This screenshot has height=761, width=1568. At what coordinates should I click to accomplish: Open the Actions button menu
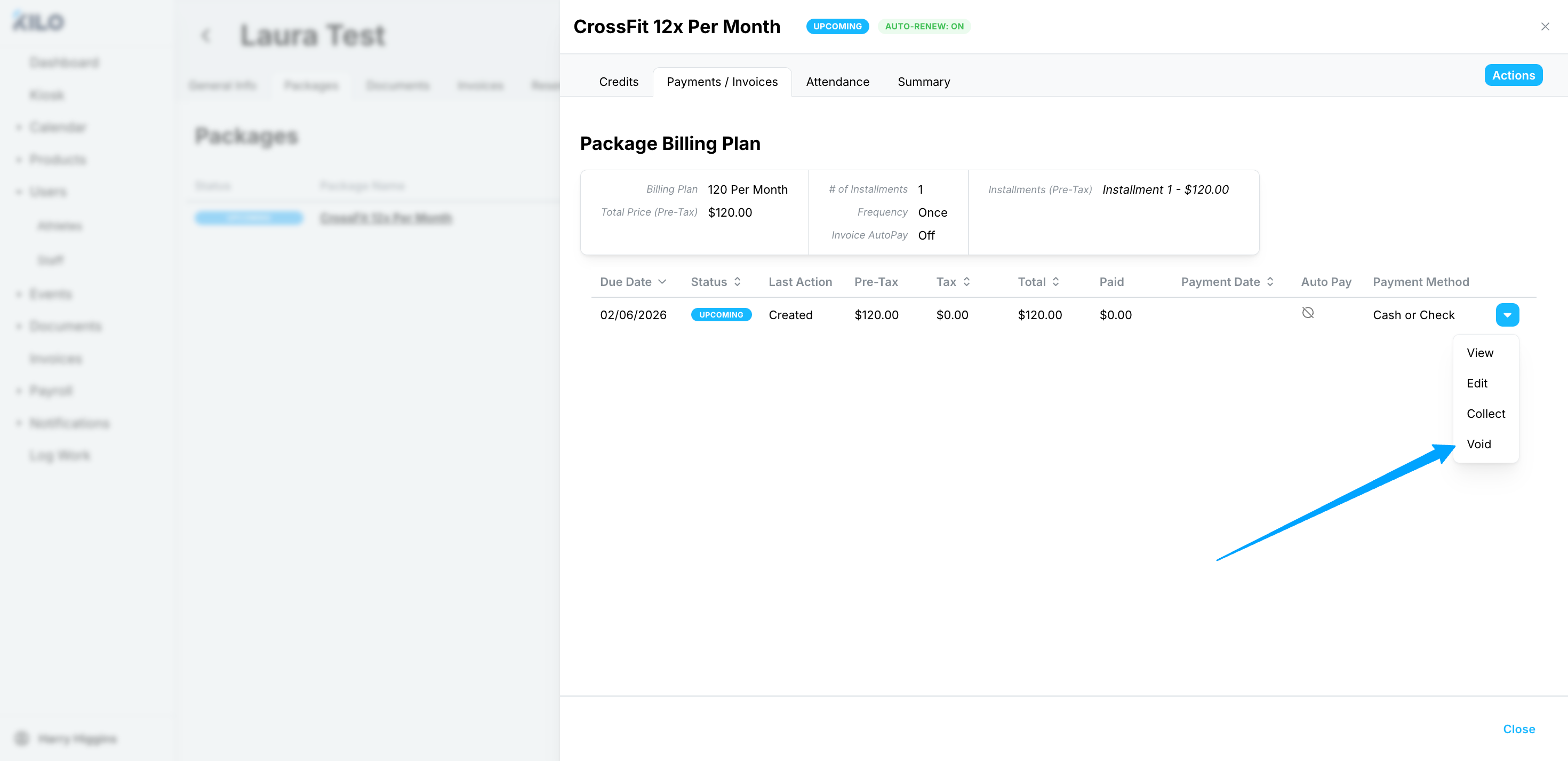coord(1513,76)
